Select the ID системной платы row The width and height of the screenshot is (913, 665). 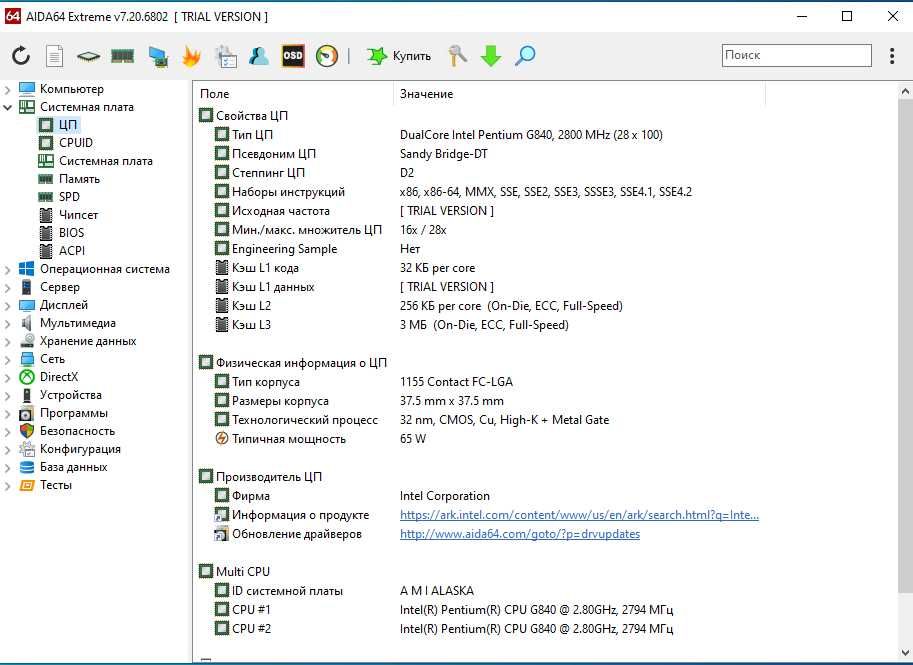point(344,590)
